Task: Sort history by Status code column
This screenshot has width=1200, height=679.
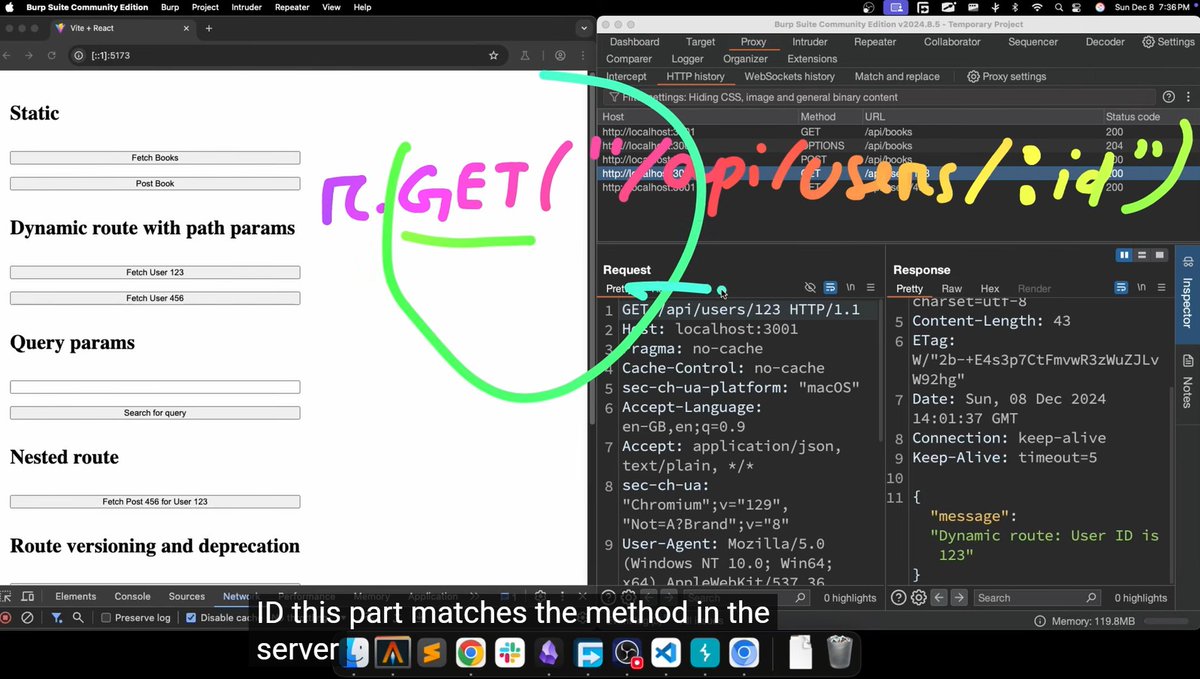Action: coord(1132,117)
